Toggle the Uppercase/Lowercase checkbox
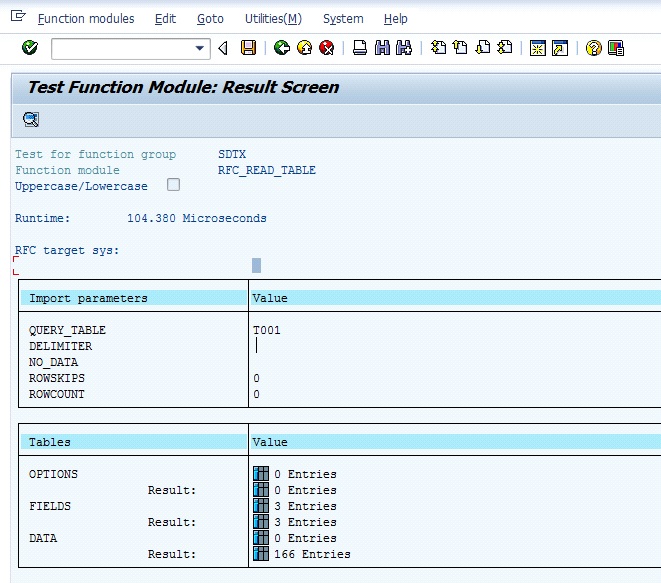Image resolution: width=661 pixels, height=583 pixels. 174,185
